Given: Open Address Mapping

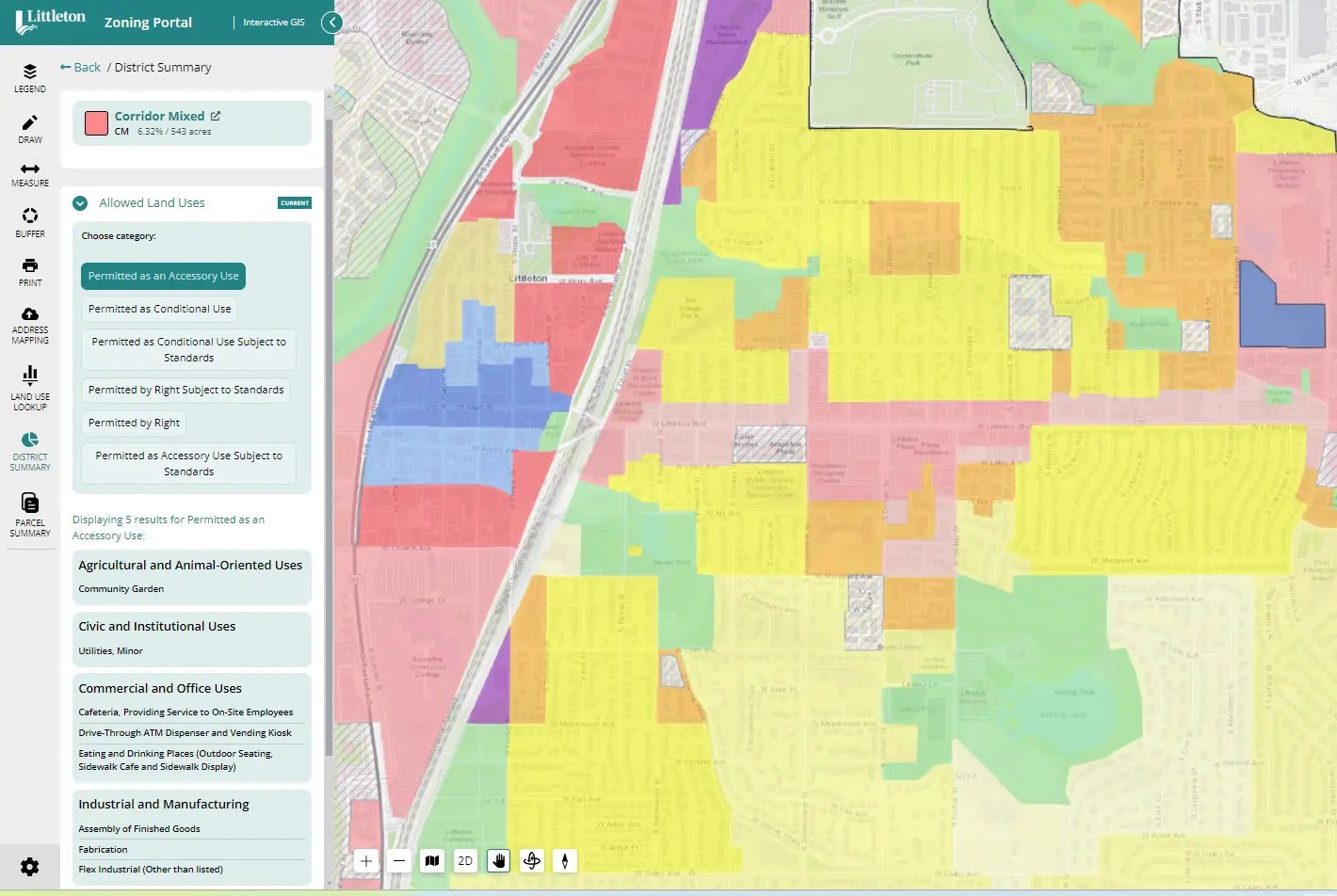Looking at the screenshot, I should point(29,323).
